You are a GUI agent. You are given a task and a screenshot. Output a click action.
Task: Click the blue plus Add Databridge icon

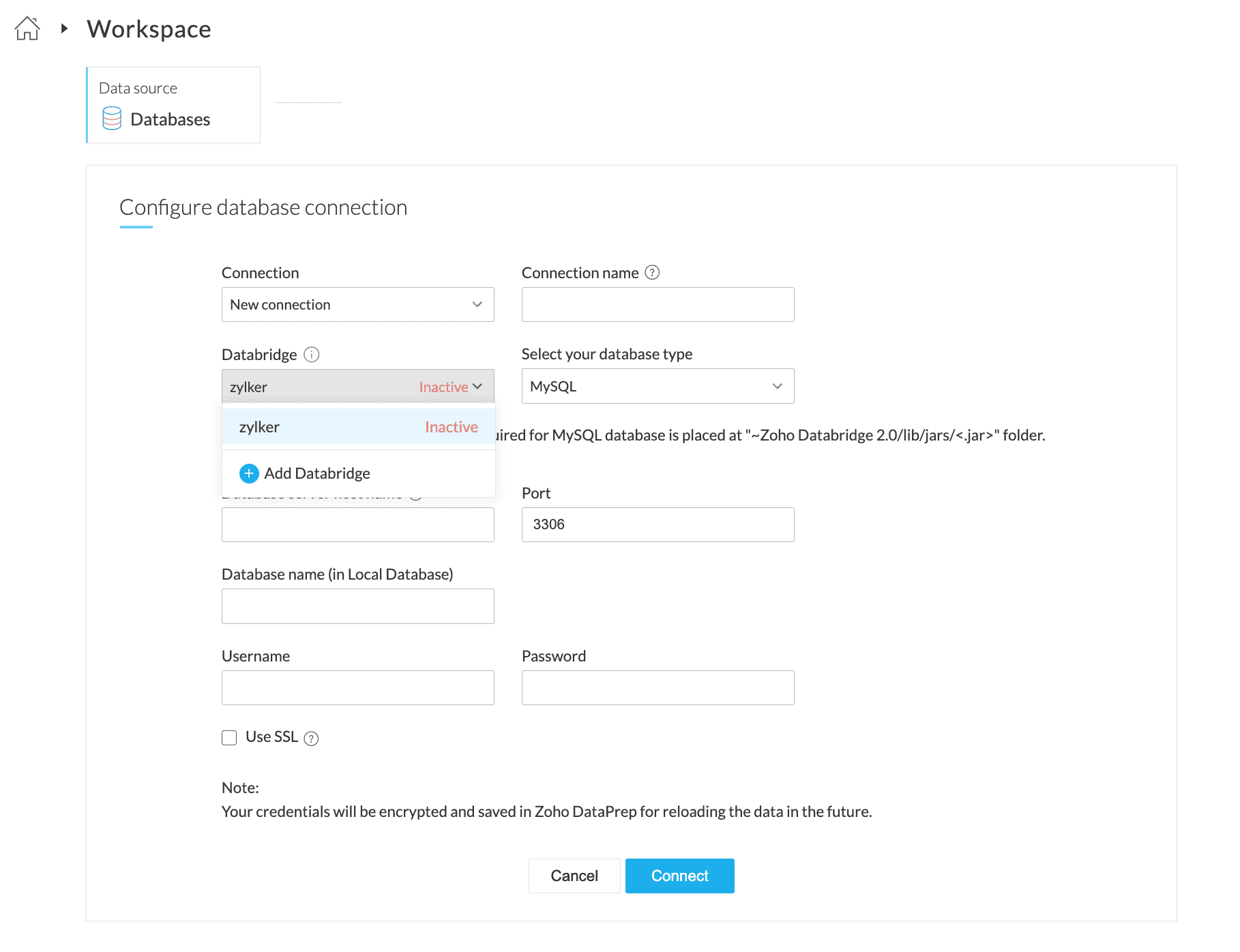pyautogui.click(x=249, y=473)
